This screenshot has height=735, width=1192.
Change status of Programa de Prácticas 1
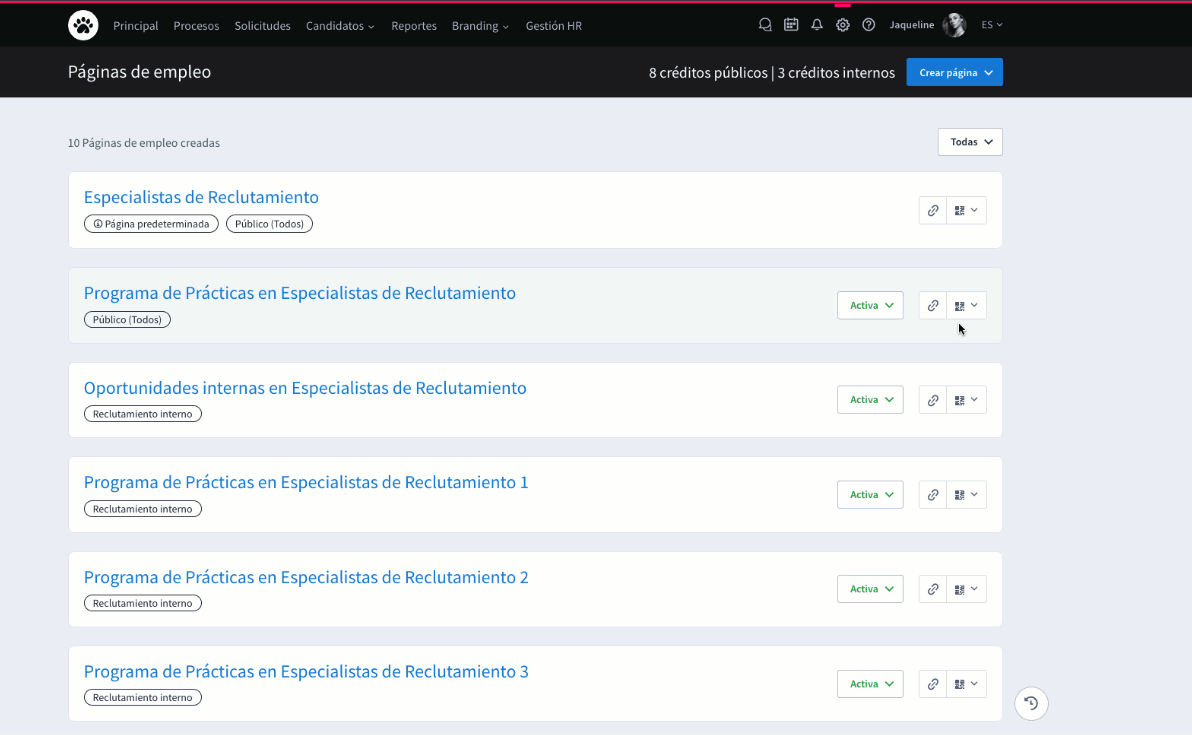click(869, 494)
